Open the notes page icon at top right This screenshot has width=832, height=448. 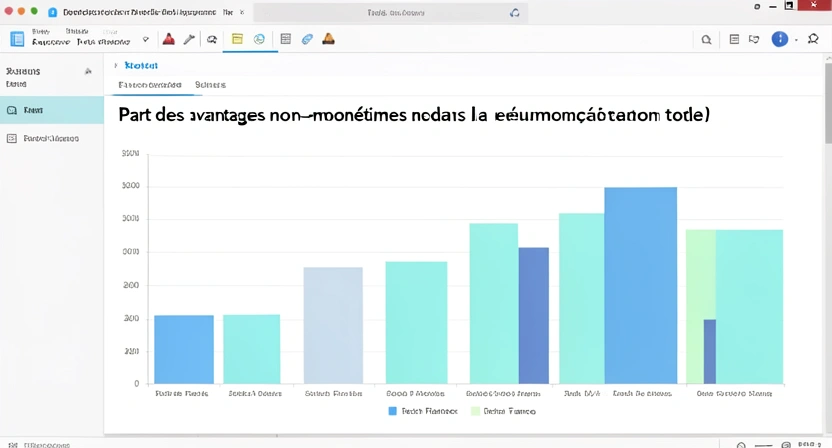(734, 40)
